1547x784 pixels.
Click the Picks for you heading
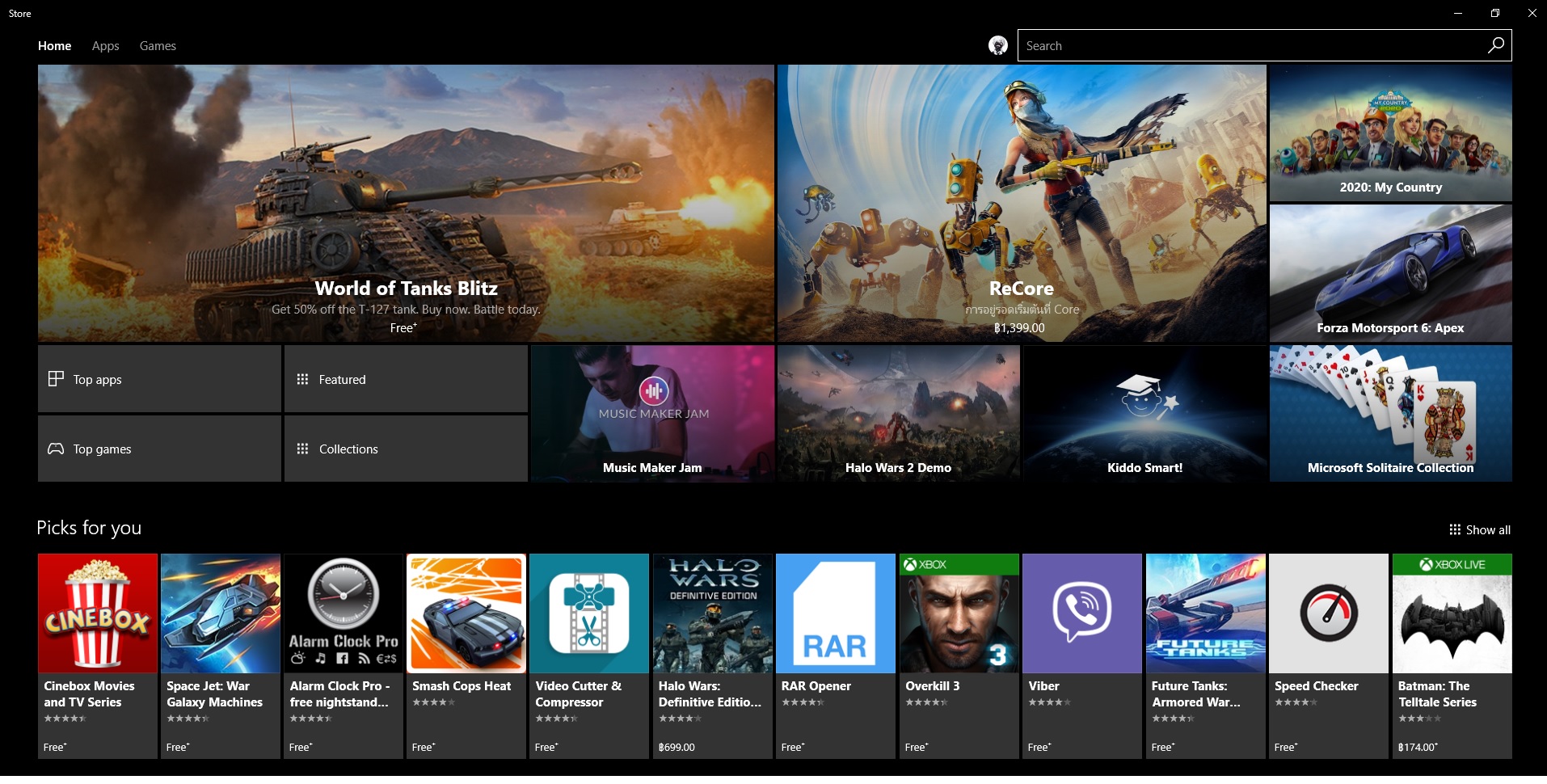[89, 528]
